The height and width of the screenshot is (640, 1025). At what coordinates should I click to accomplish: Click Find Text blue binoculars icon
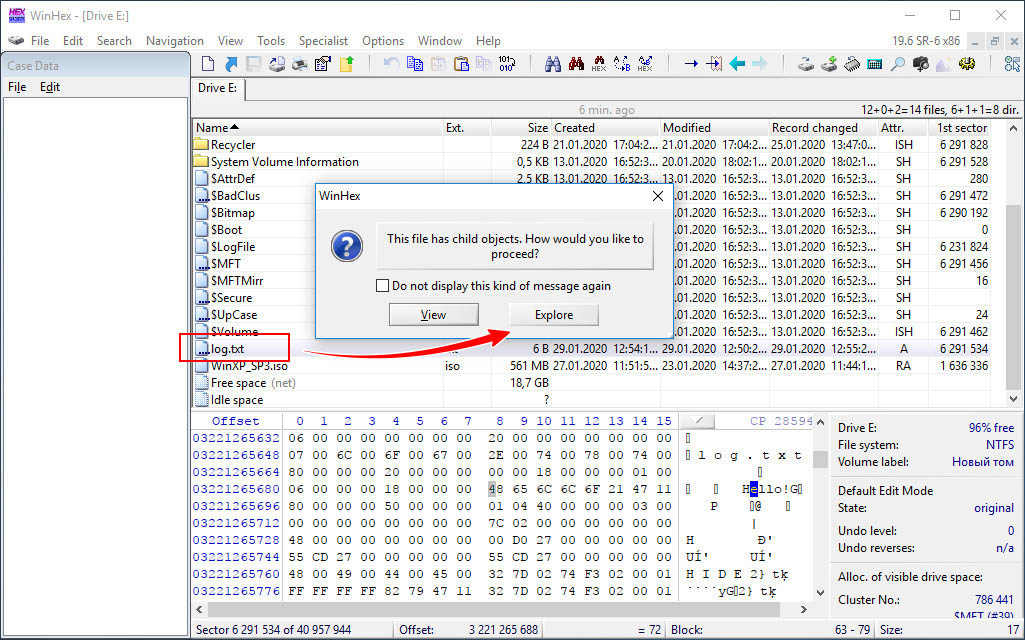coord(553,63)
